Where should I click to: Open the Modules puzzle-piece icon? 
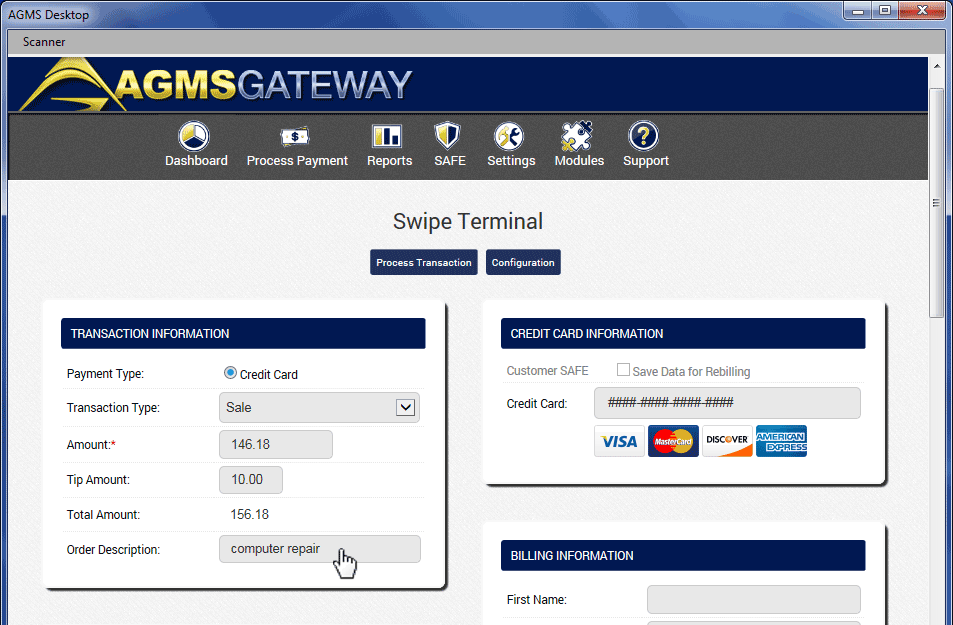click(576, 136)
